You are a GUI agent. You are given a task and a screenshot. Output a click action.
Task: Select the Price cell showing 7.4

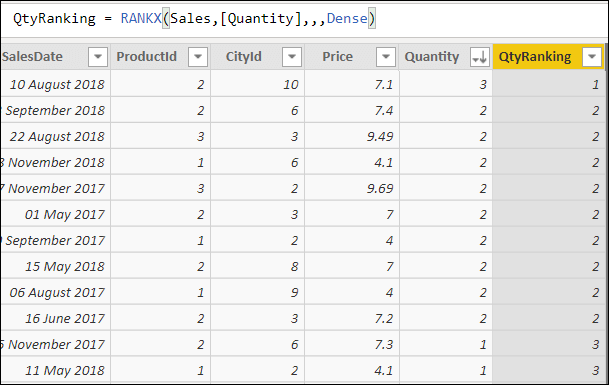352,110
